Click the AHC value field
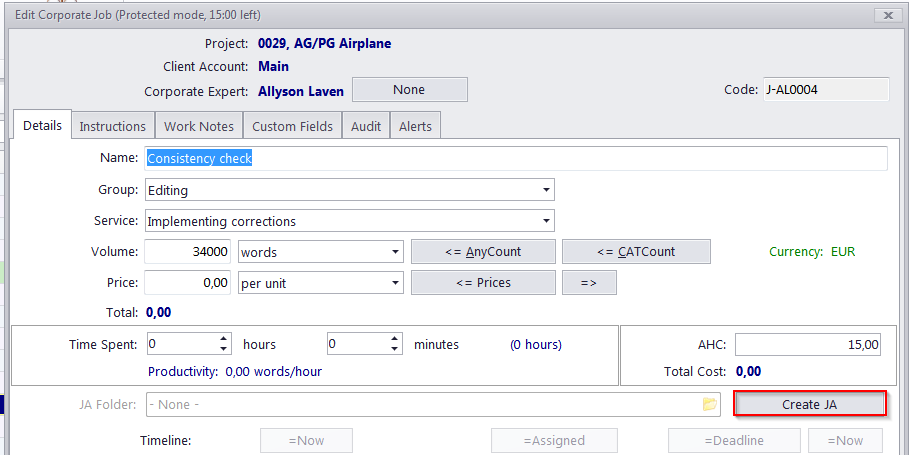The height and width of the screenshot is (455, 909). (x=808, y=344)
